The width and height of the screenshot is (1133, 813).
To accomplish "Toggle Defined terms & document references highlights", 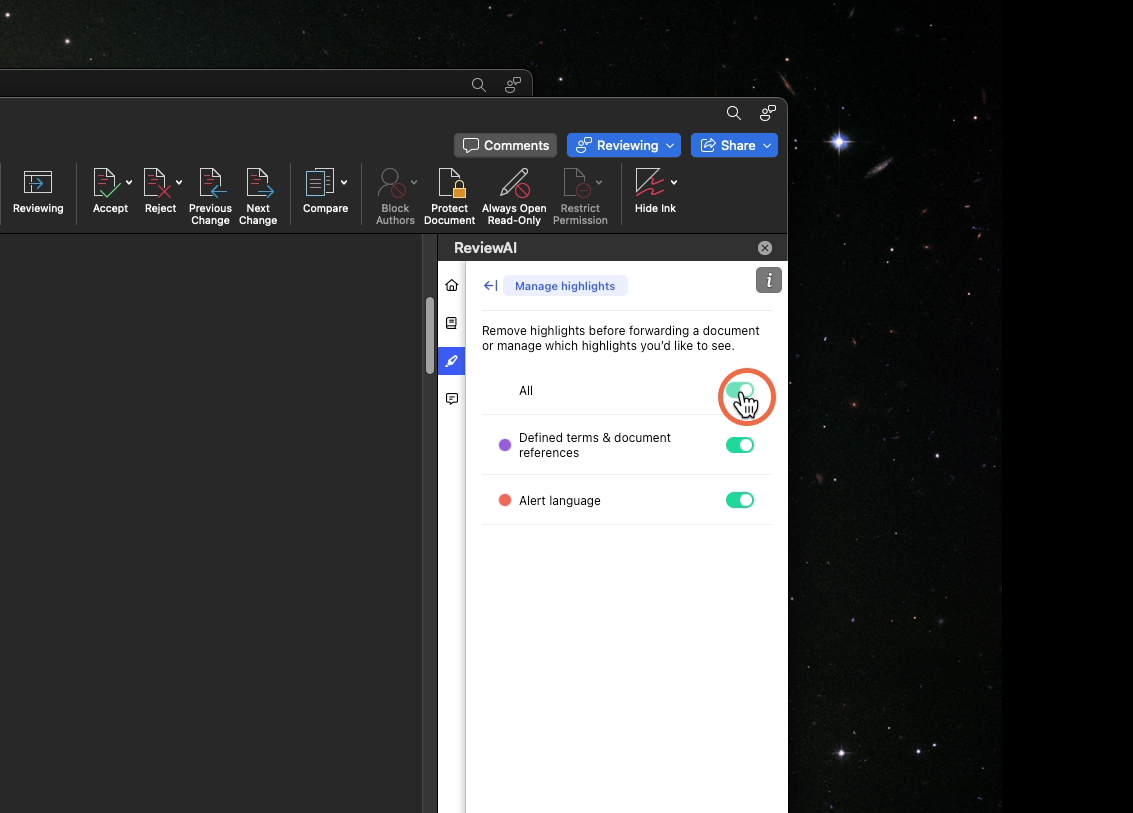I will (740, 445).
